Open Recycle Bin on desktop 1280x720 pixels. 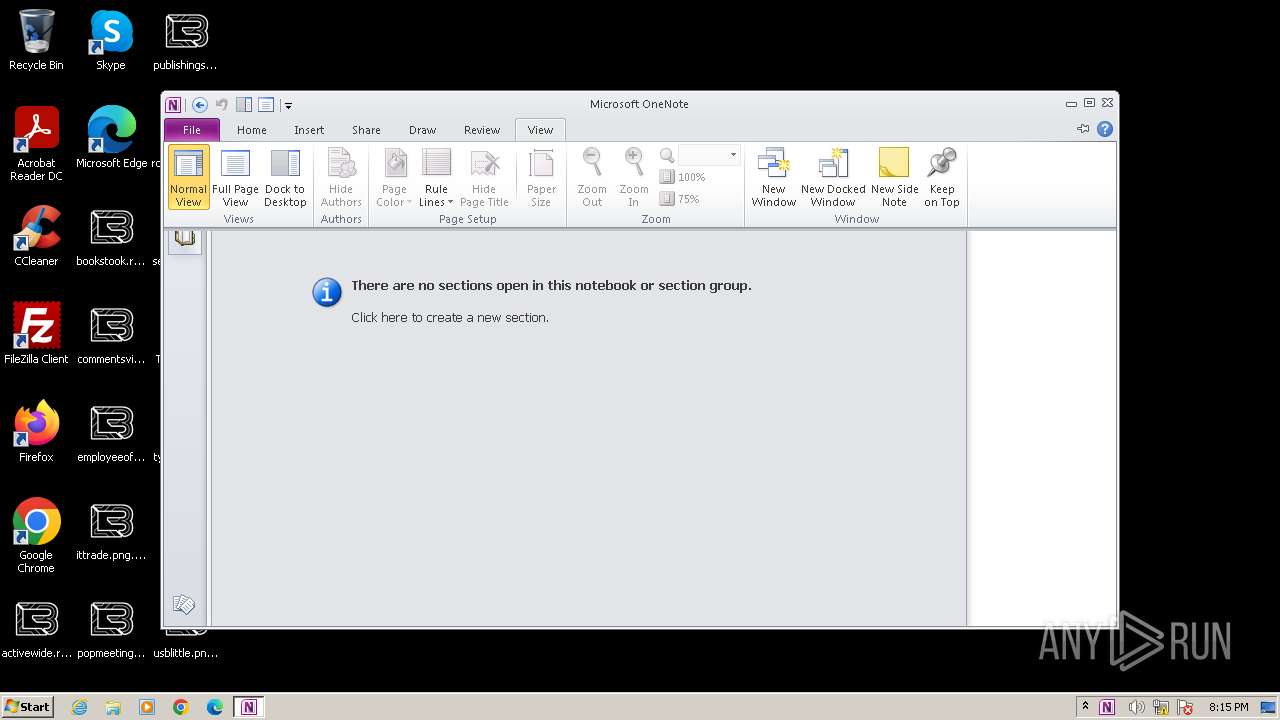tap(36, 41)
